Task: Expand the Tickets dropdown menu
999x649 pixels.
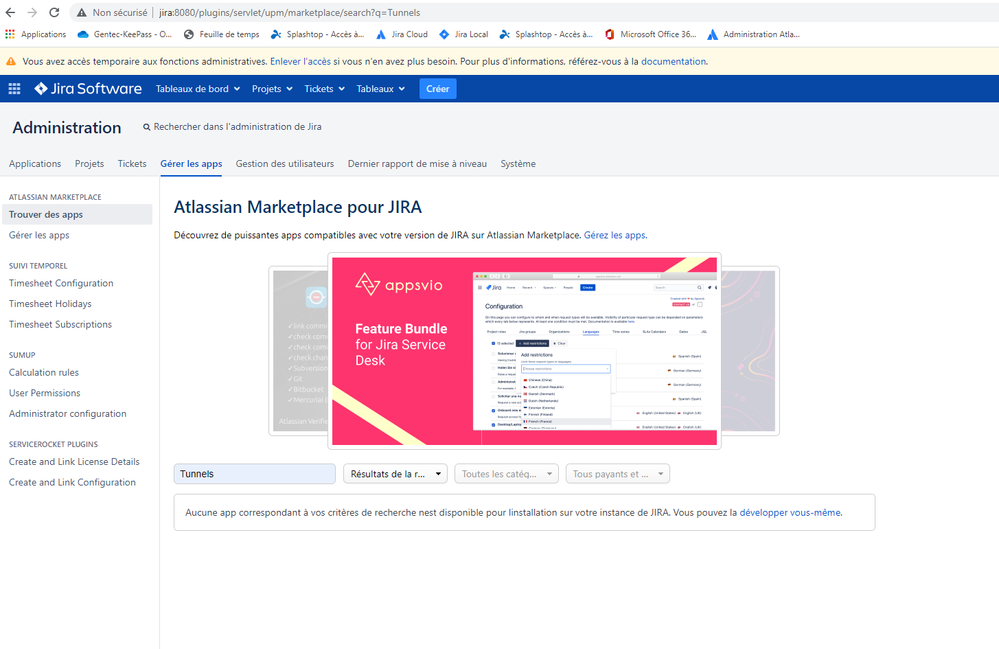Action: click(x=324, y=89)
